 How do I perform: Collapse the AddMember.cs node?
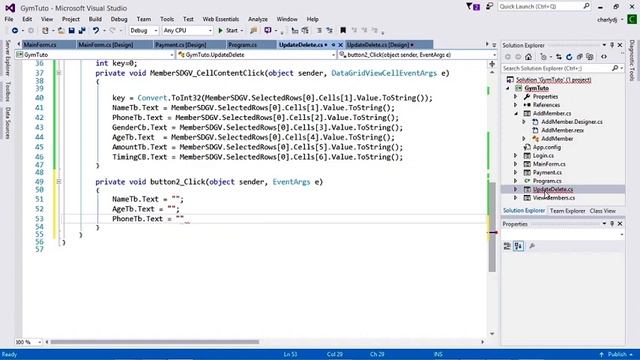pyautogui.click(x=516, y=113)
